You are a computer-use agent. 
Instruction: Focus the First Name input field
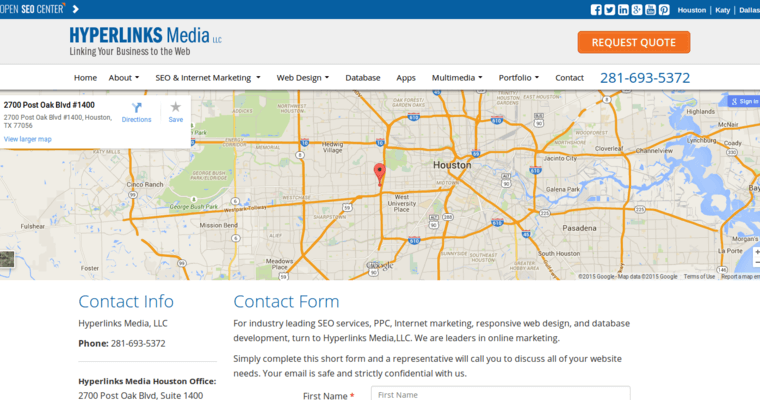(x=500, y=394)
